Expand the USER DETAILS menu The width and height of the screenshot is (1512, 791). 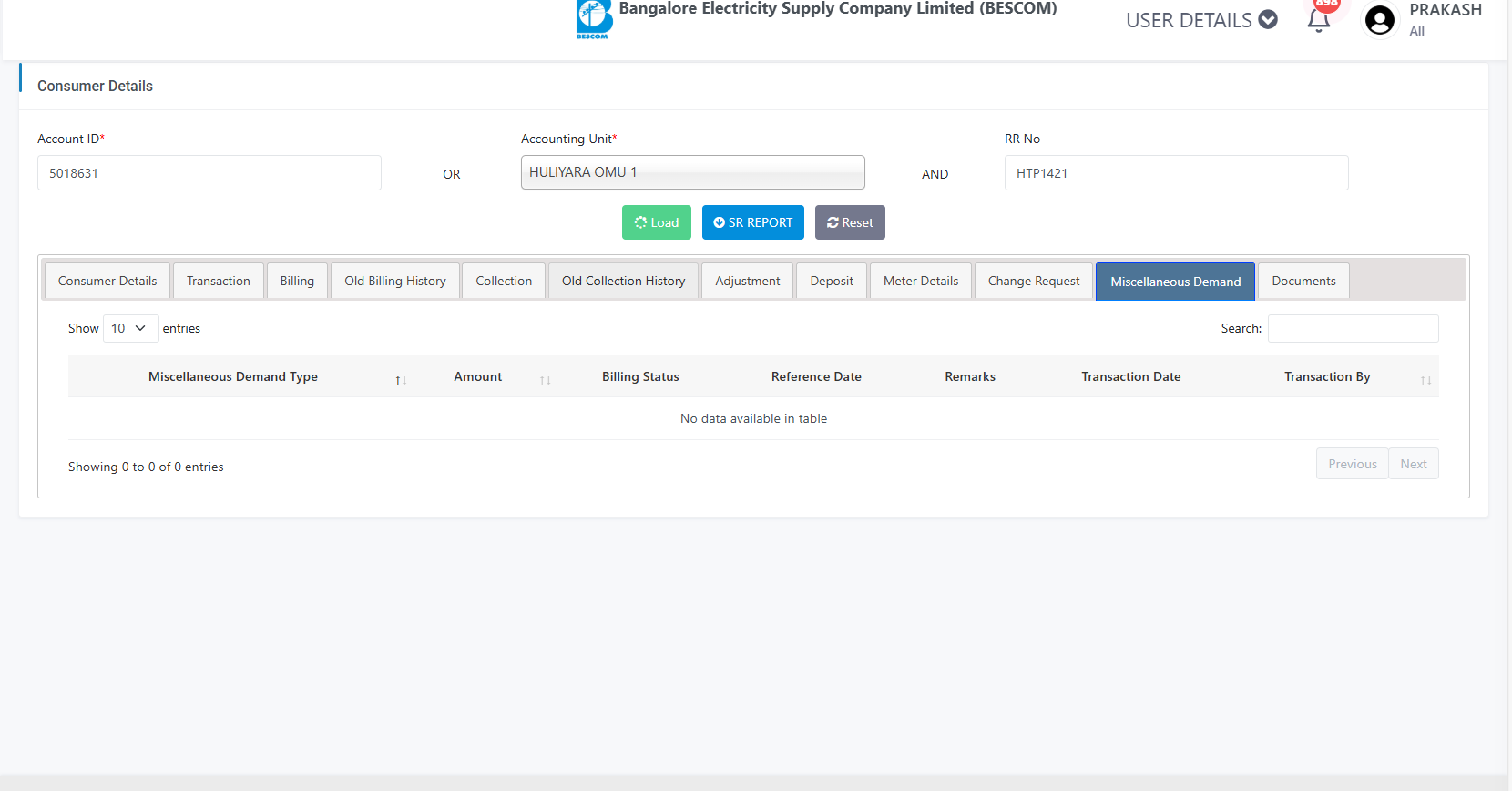click(x=1201, y=20)
